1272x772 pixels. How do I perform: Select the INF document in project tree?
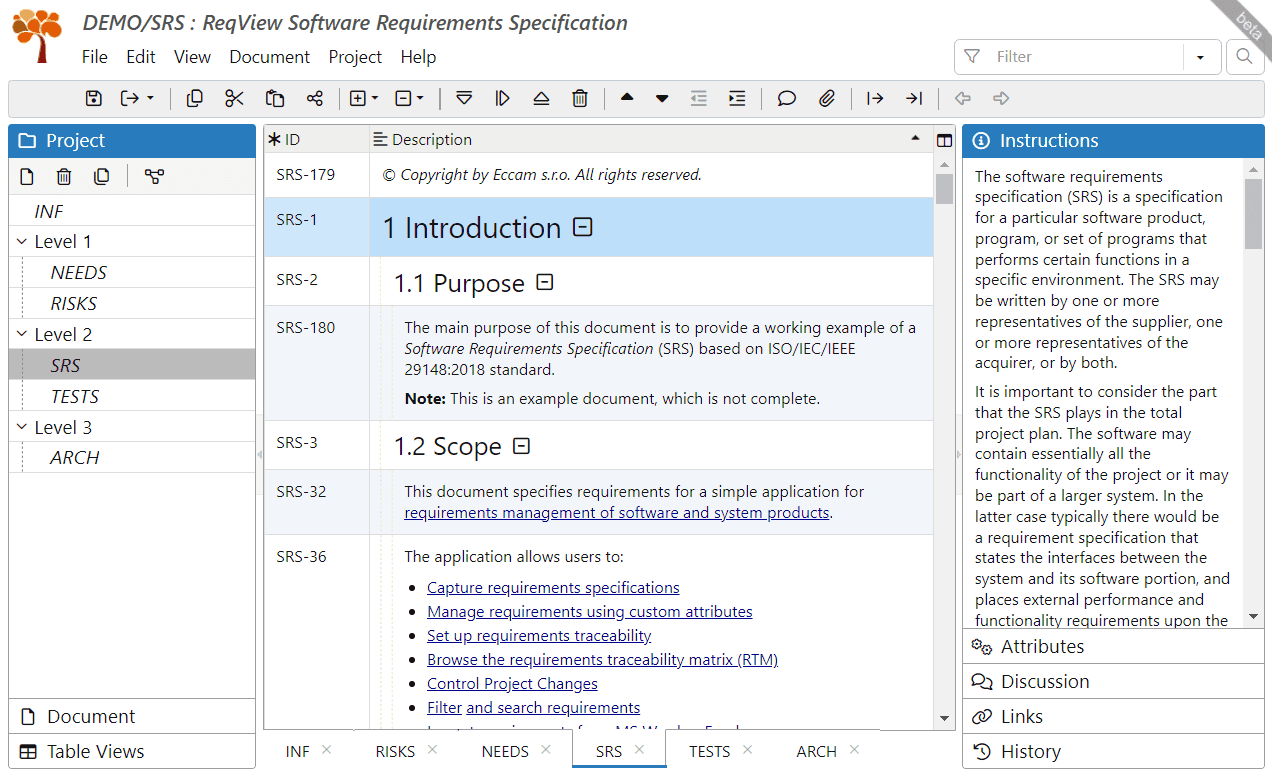(132, 211)
